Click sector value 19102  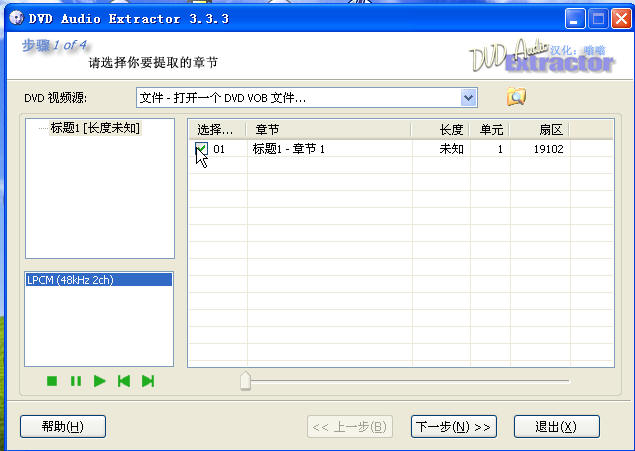(x=548, y=149)
